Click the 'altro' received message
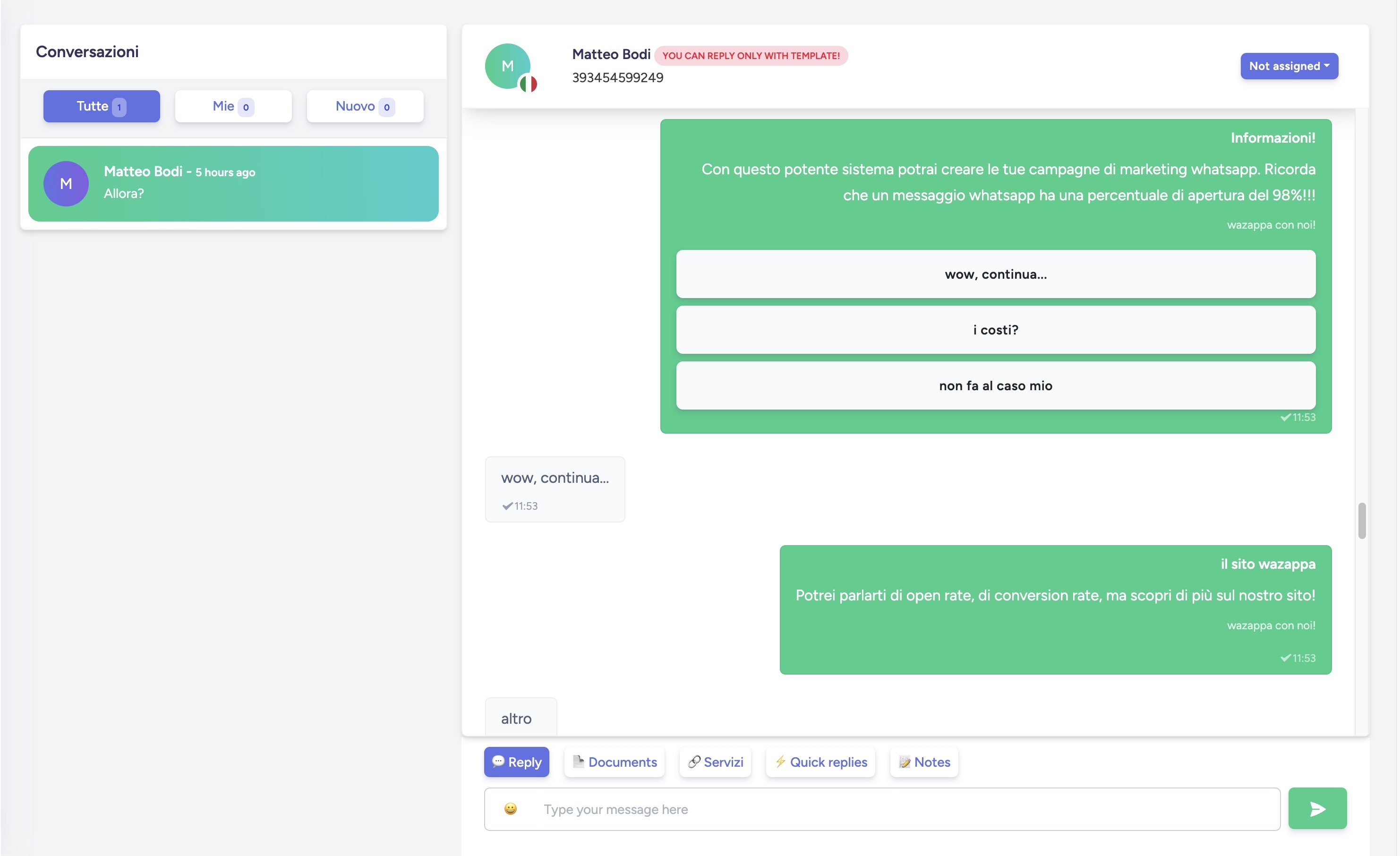1400x856 pixels. point(521,717)
